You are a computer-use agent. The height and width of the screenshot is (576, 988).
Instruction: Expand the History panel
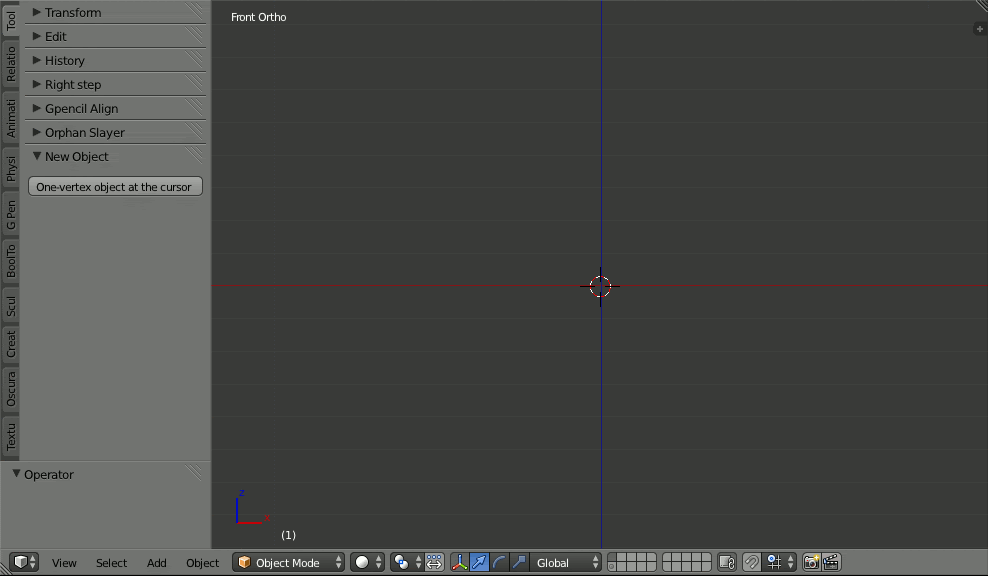click(x=115, y=60)
